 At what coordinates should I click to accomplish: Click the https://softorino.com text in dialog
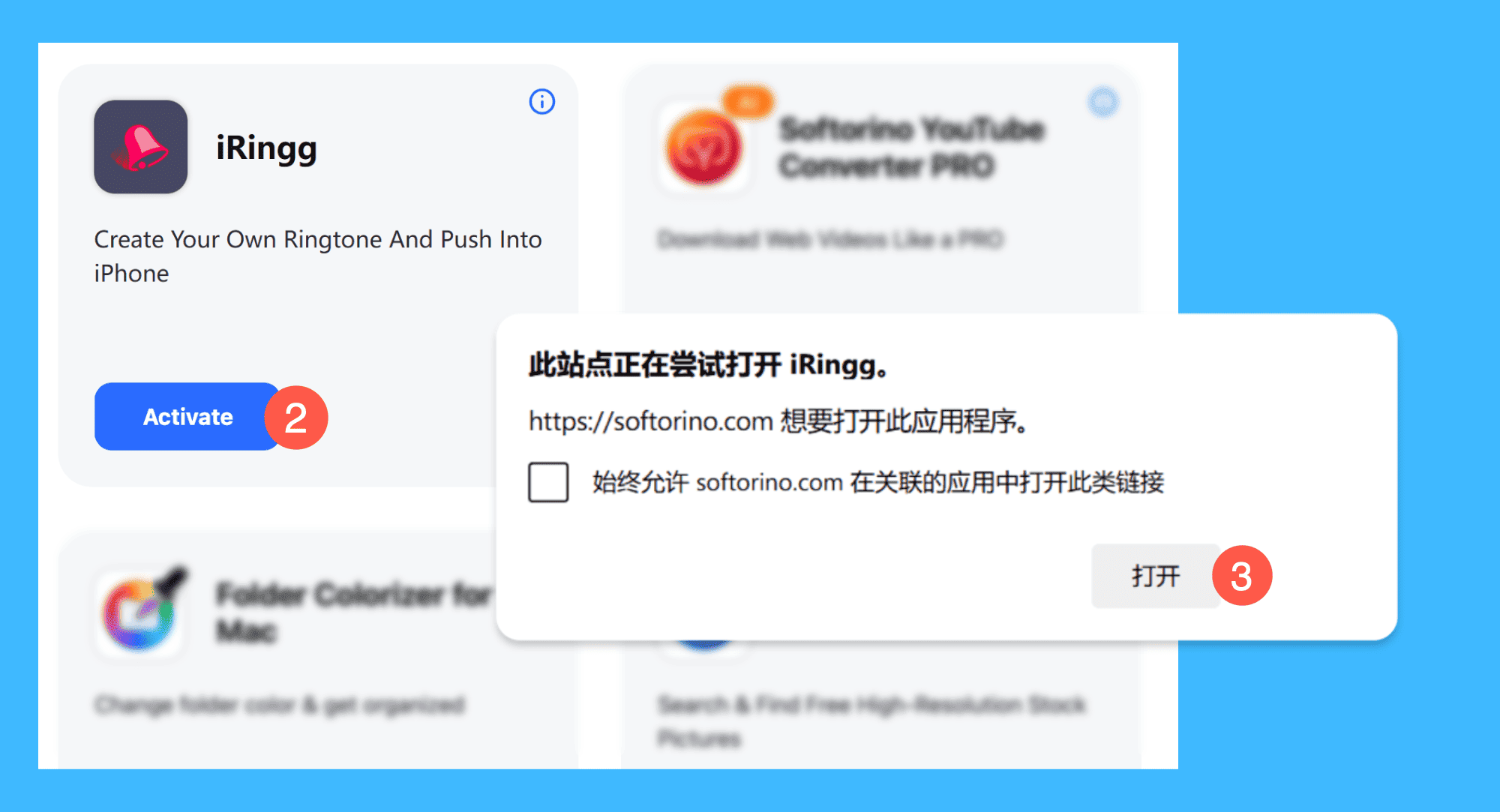650,421
